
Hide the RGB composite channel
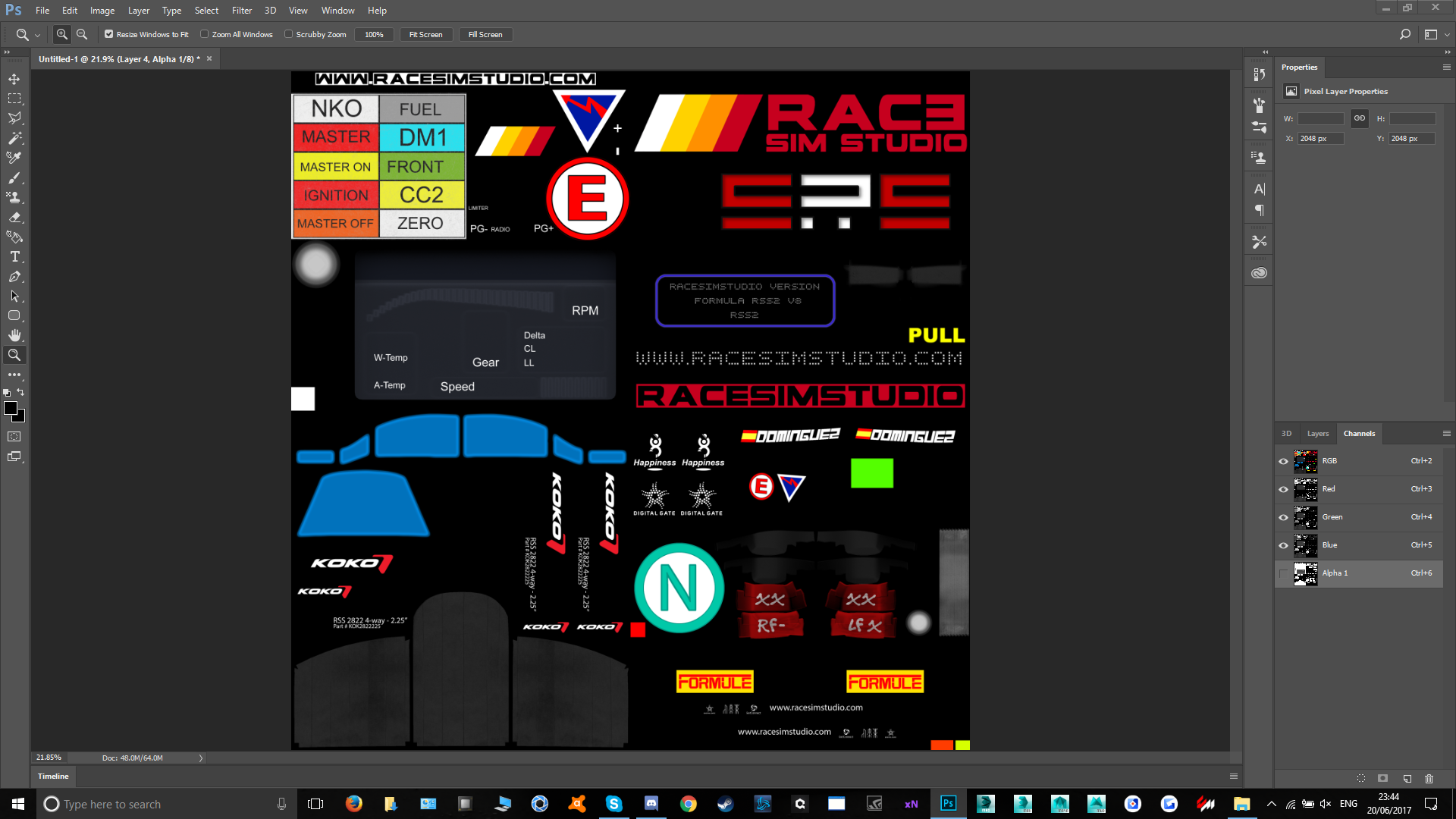(1283, 461)
